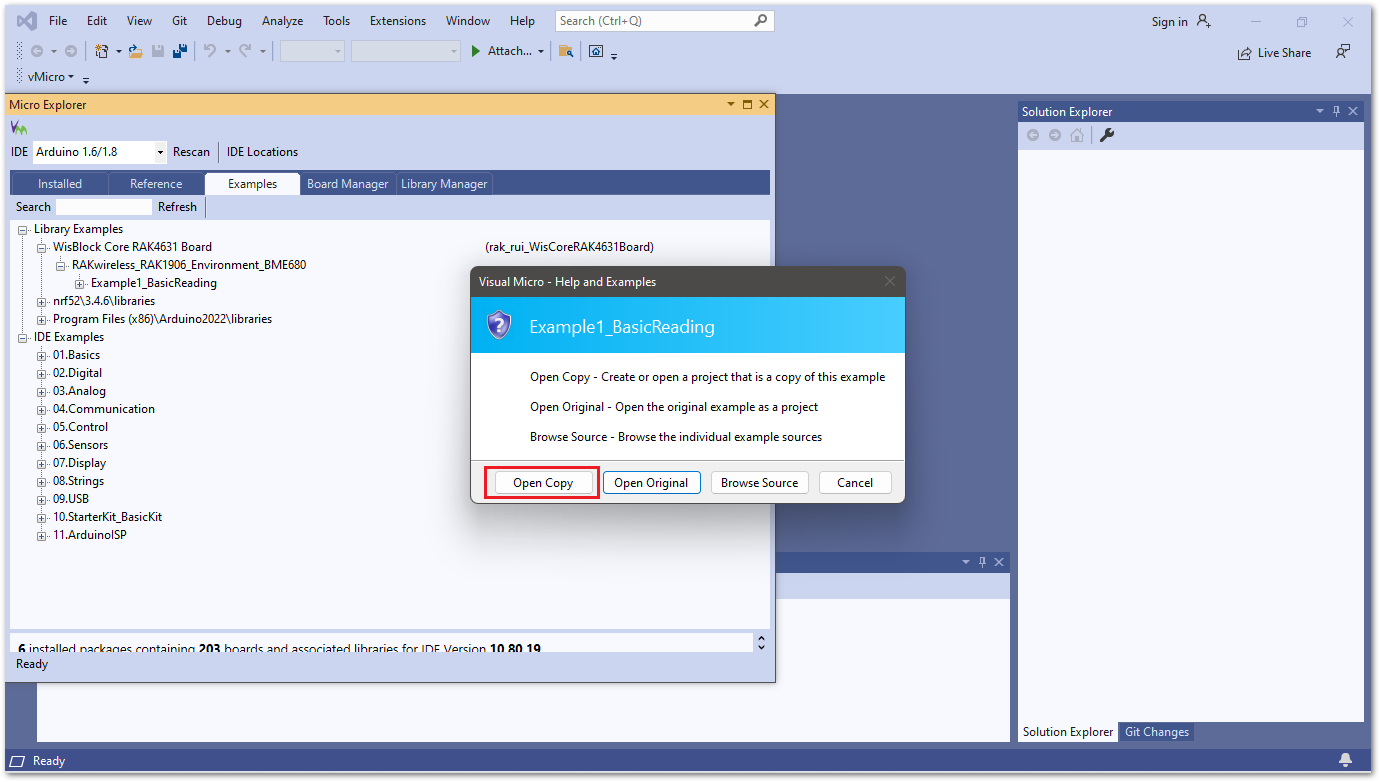The width and height of the screenshot is (1380, 782).
Task: Click the window icon after Find in Files
Action: point(596,51)
